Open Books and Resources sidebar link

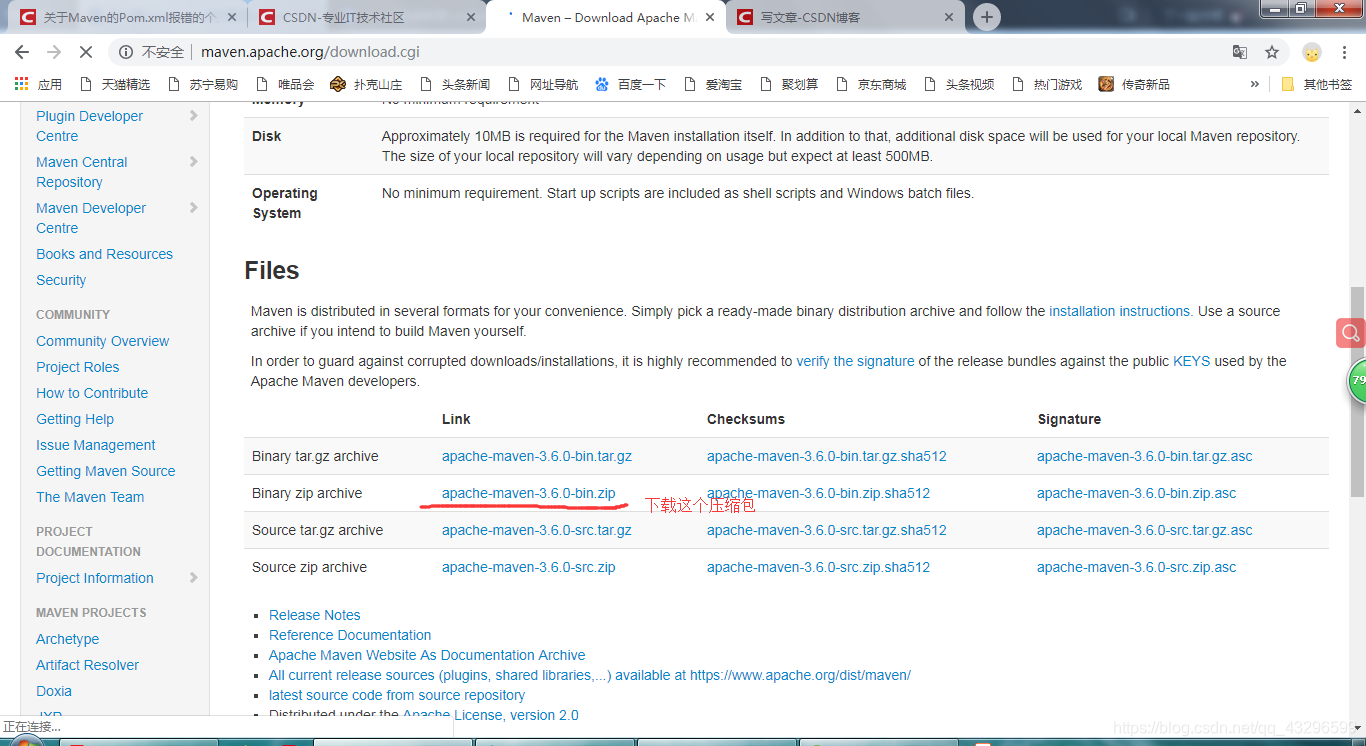(x=104, y=254)
